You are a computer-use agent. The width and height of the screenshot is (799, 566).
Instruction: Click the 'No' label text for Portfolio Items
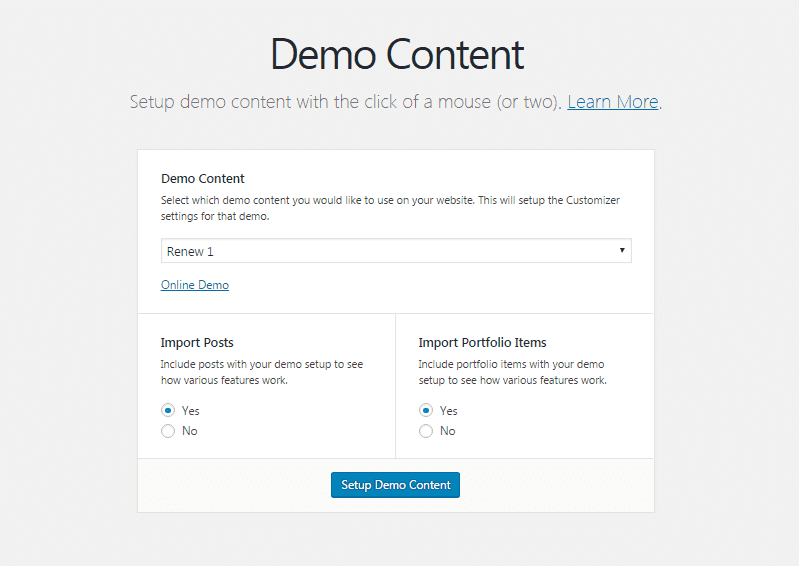(x=448, y=431)
